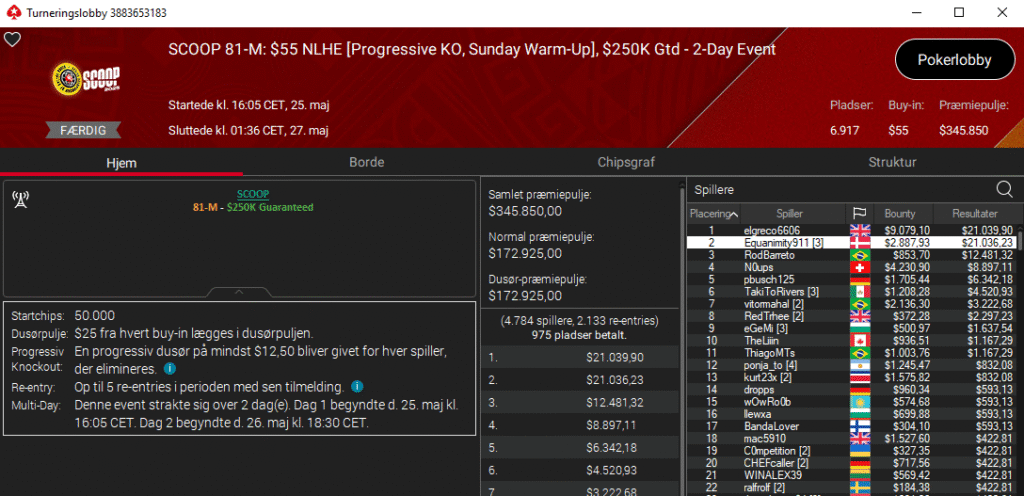Collapse the banner panel with chevron handle

[x=239, y=292]
